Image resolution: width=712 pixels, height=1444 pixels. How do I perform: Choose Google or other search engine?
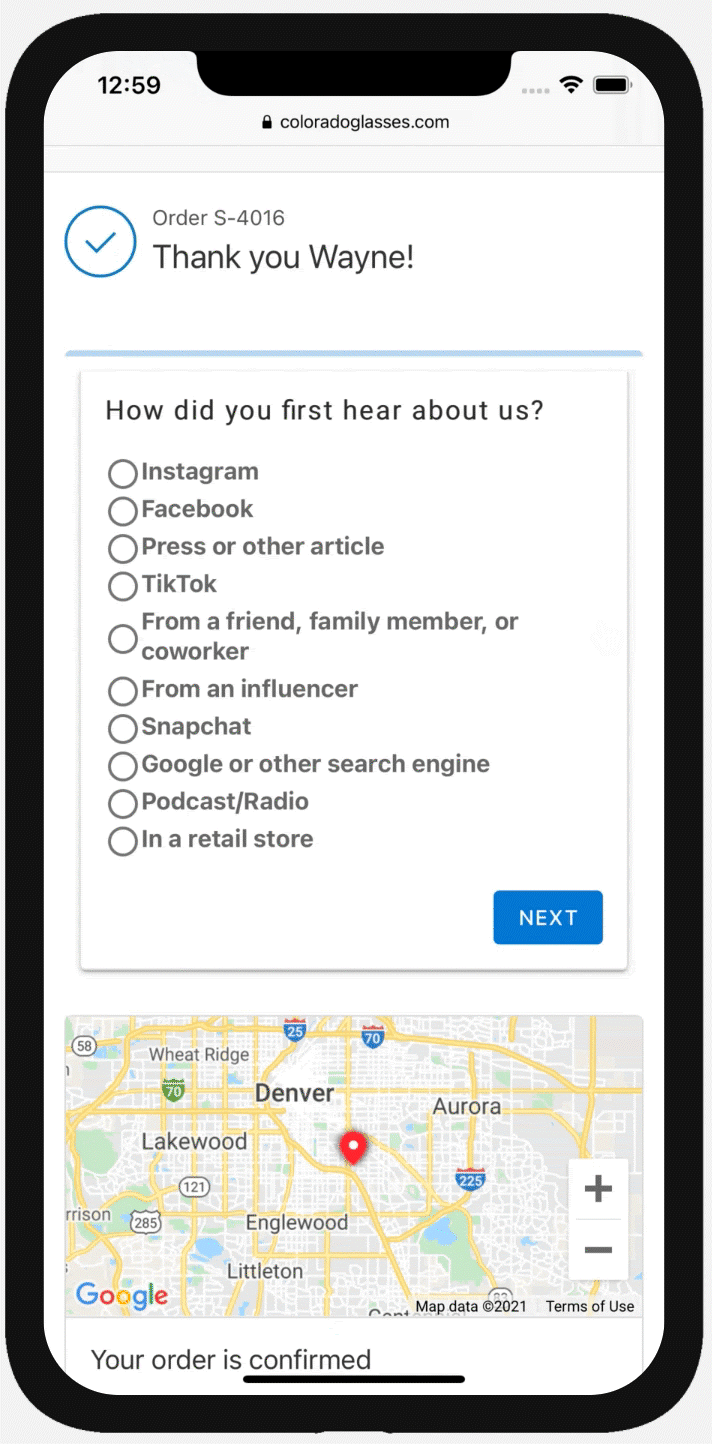(x=122, y=766)
